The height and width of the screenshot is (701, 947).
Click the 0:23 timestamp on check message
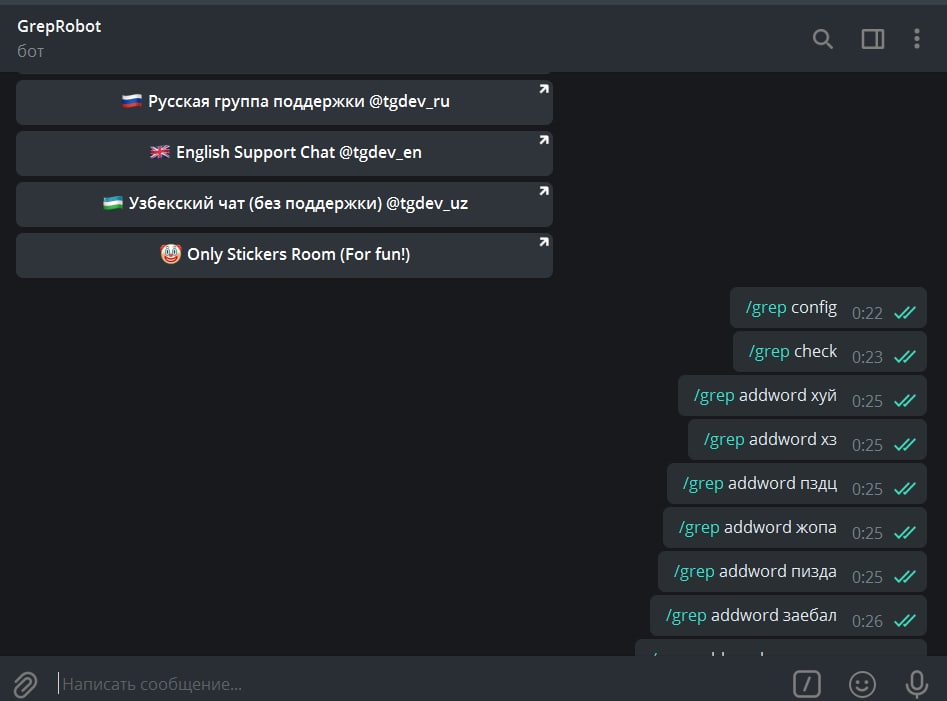[867, 357]
